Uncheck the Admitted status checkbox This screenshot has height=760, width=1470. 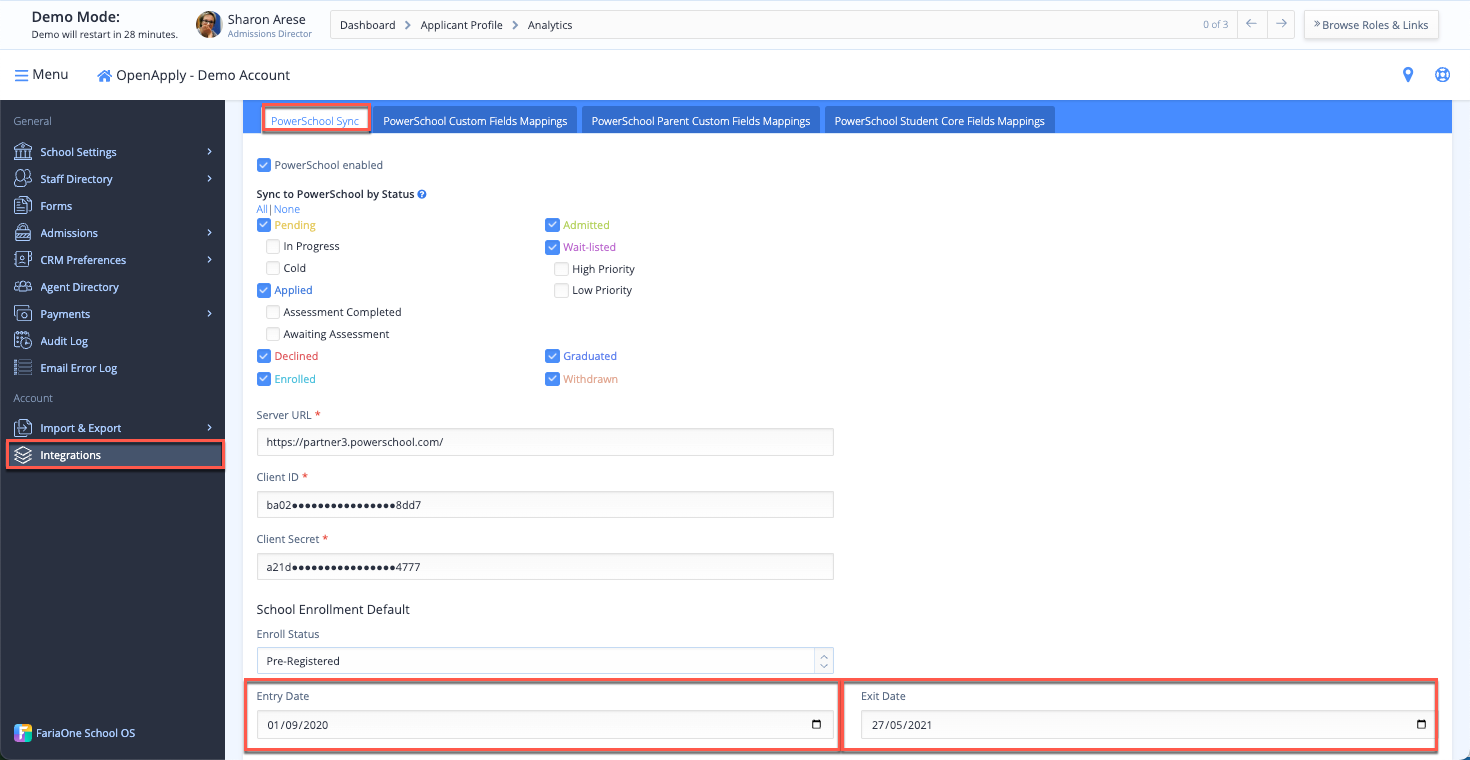click(552, 225)
